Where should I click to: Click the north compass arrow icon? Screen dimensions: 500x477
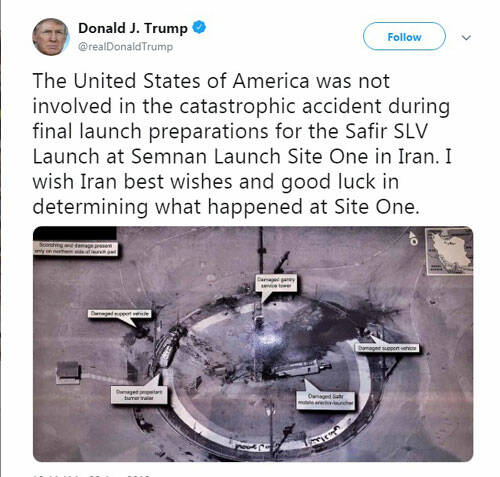point(413,238)
